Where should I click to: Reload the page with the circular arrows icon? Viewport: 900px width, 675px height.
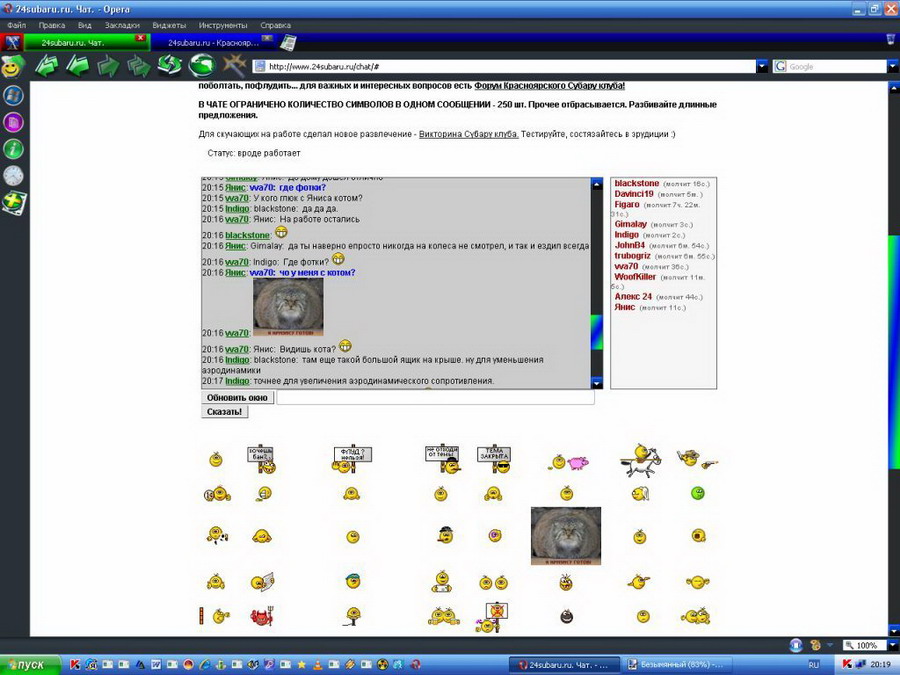[170, 65]
